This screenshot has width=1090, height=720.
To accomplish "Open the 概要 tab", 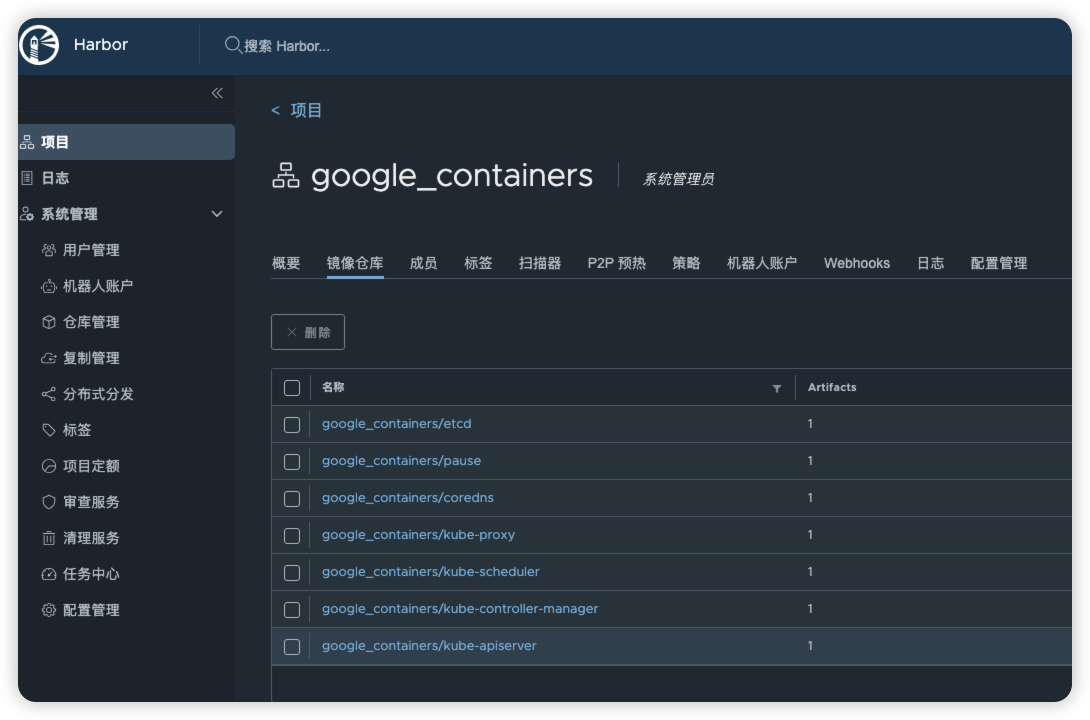I will coord(286,263).
